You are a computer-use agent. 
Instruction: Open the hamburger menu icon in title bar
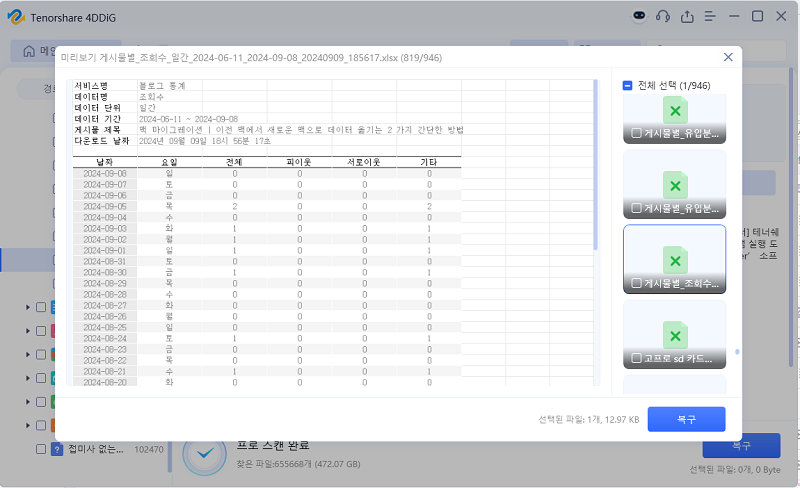[710, 16]
